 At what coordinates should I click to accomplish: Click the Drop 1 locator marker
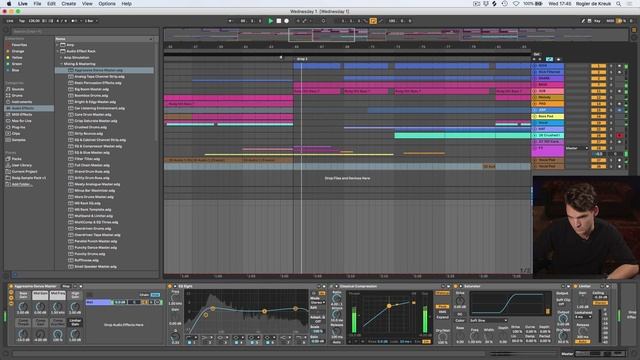coord(302,59)
